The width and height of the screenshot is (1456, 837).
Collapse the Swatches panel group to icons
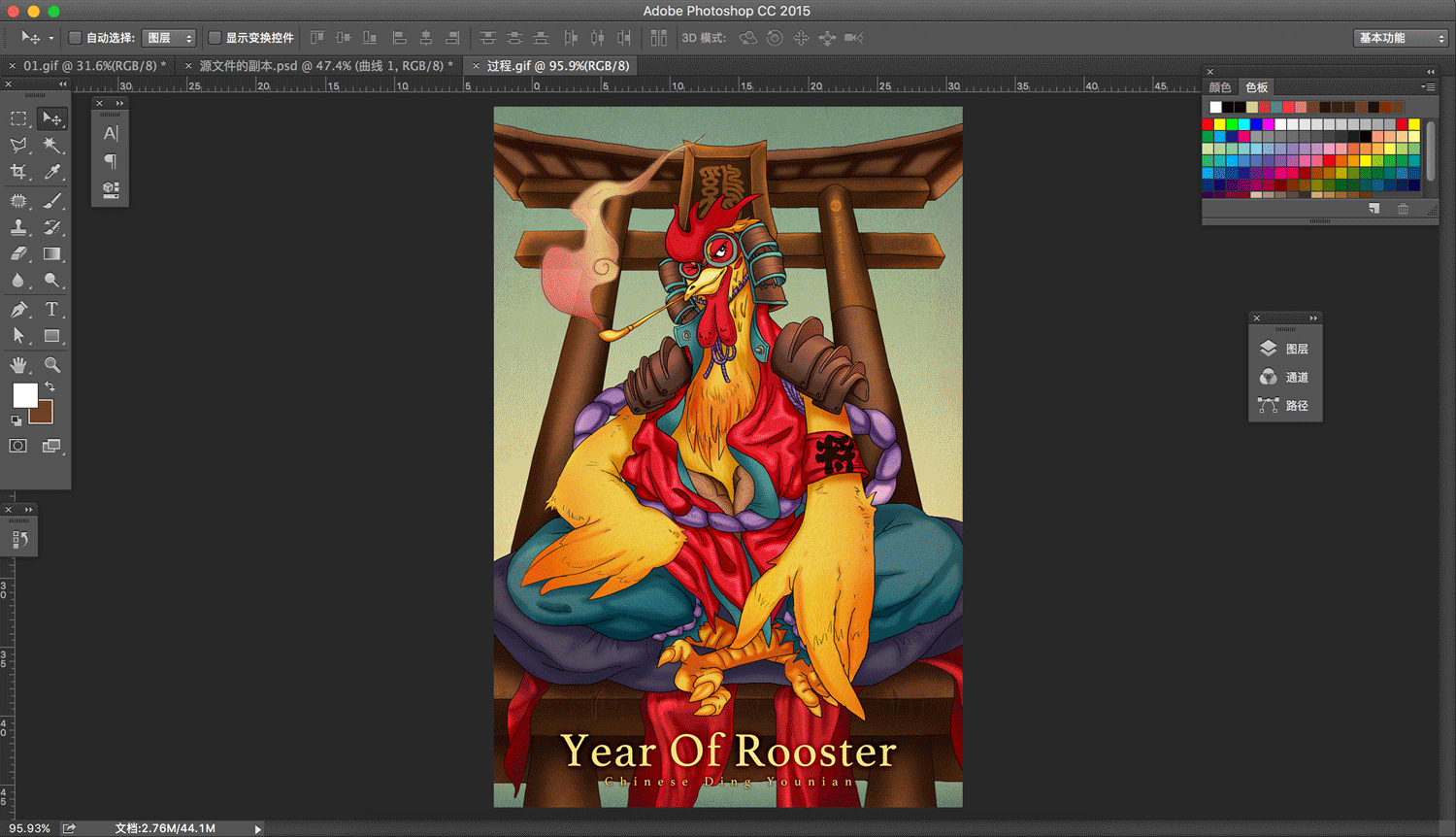(x=1431, y=72)
